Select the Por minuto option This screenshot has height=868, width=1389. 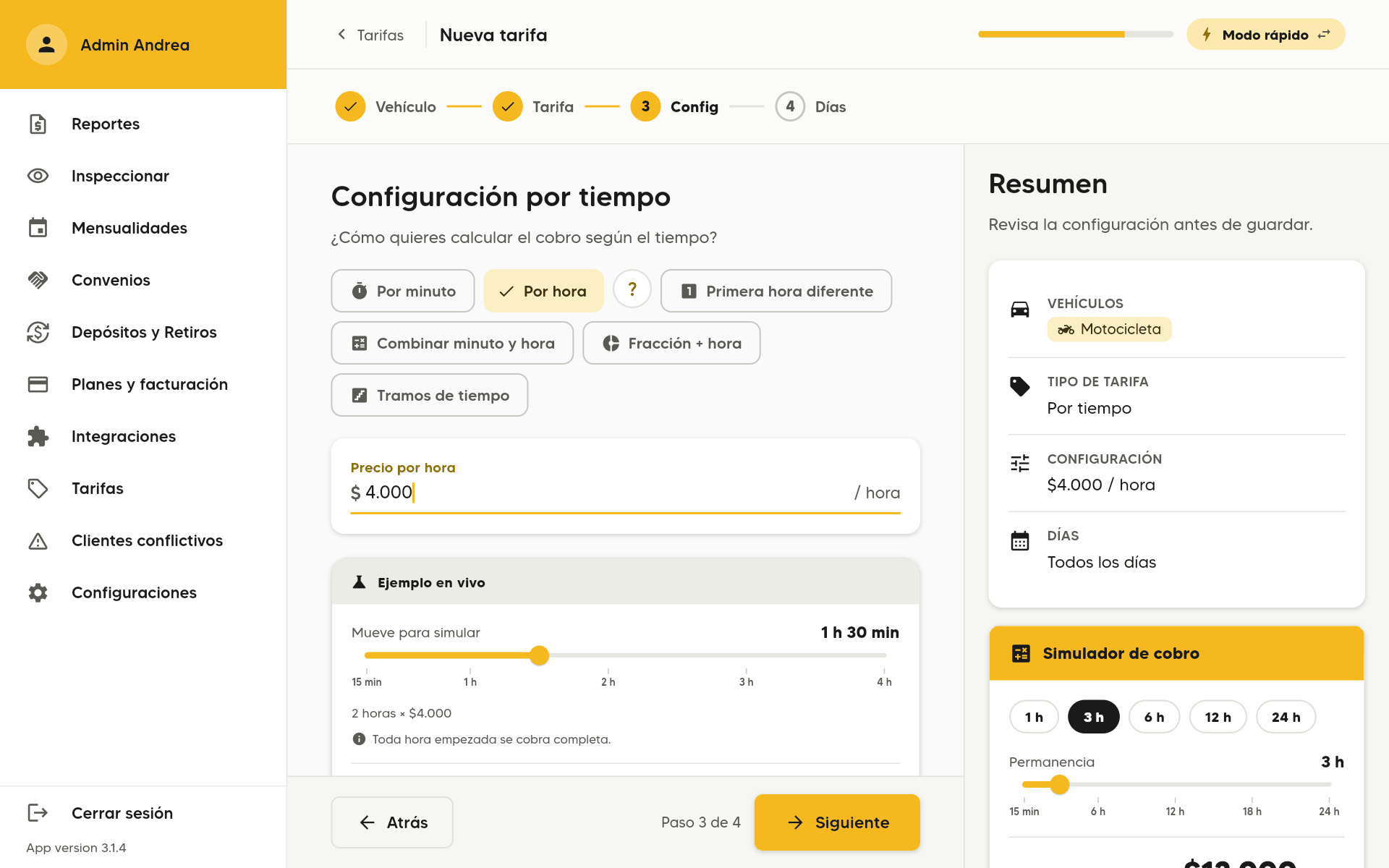coord(403,291)
